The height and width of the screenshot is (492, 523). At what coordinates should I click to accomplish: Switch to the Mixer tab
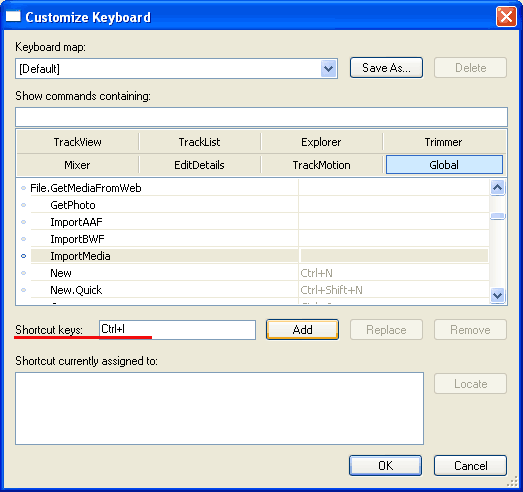click(x=77, y=165)
